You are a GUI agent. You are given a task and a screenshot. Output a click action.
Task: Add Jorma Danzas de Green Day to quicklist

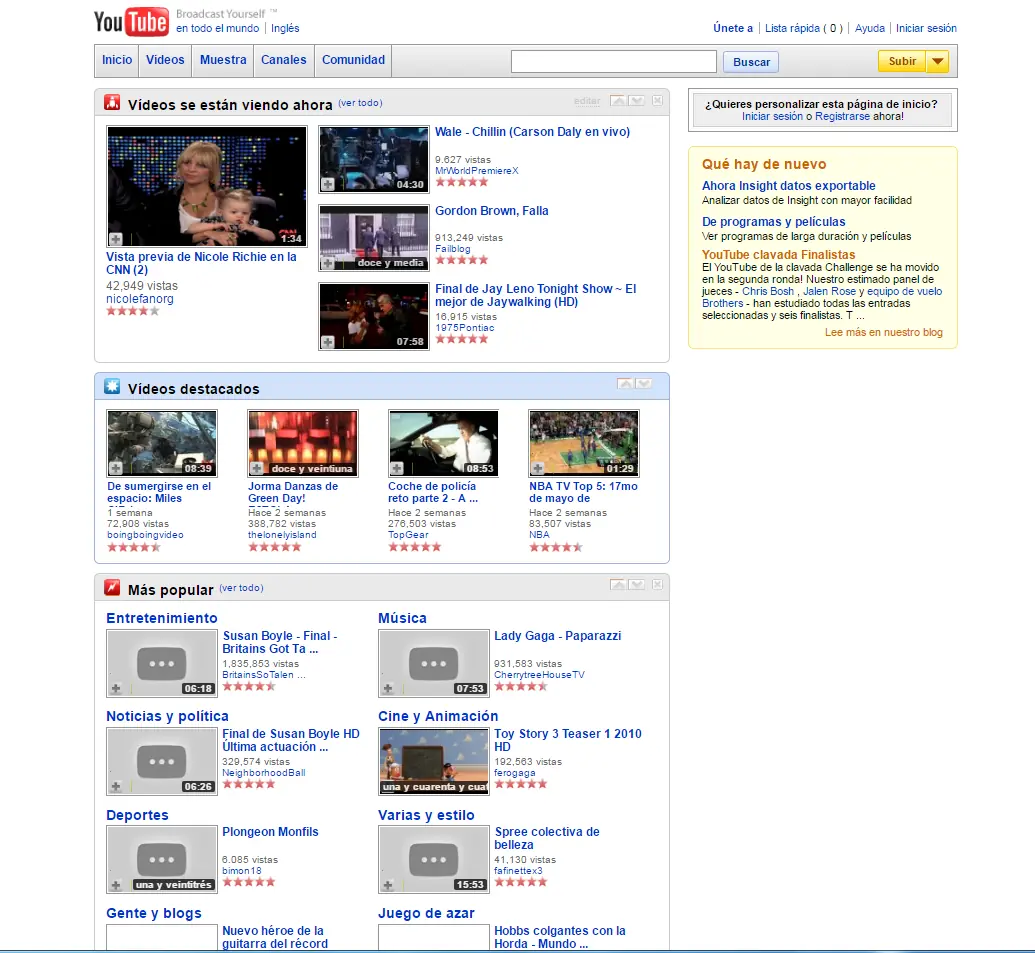pos(257,469)
